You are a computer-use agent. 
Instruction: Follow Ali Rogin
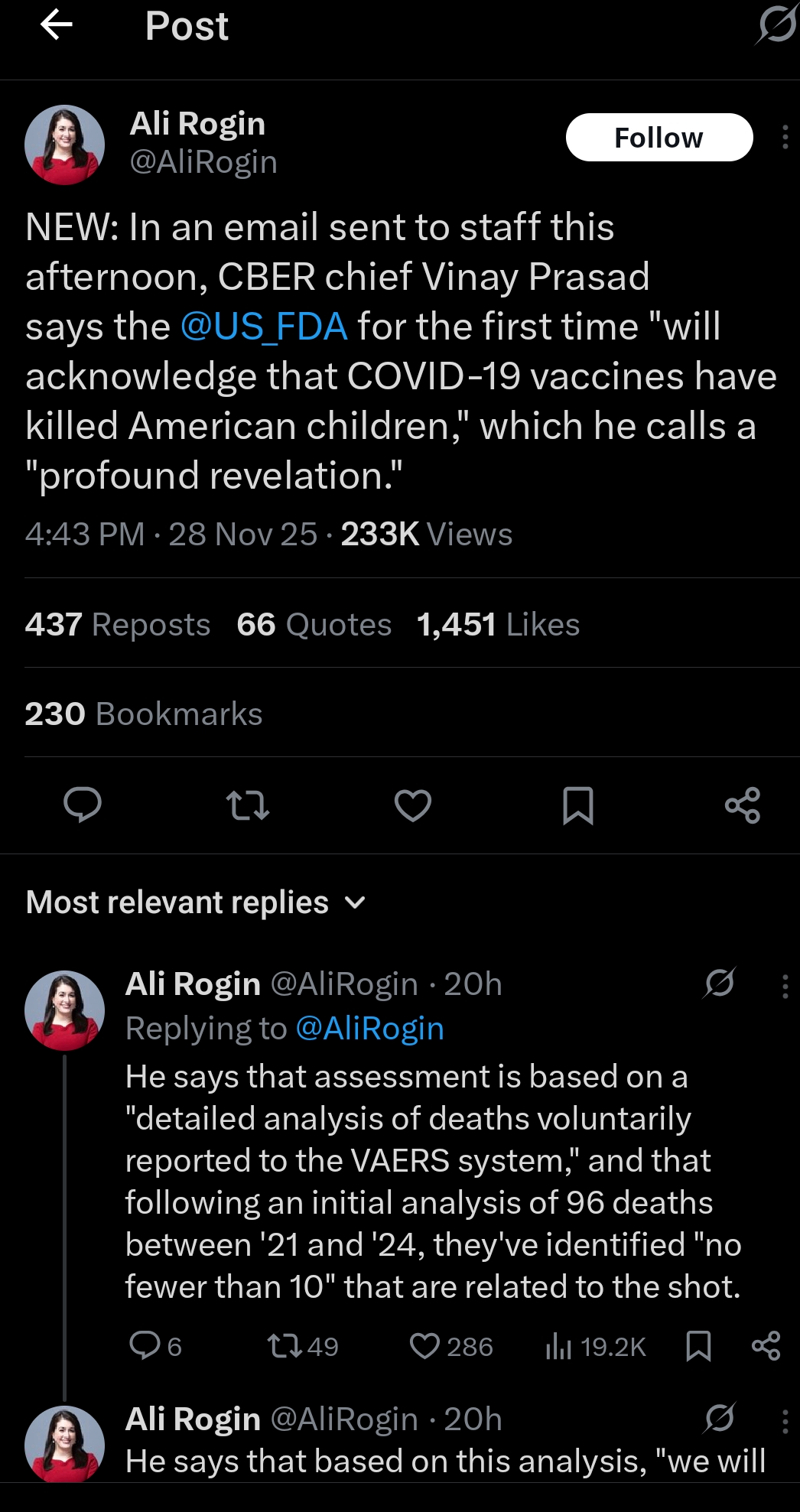point(659,138)
